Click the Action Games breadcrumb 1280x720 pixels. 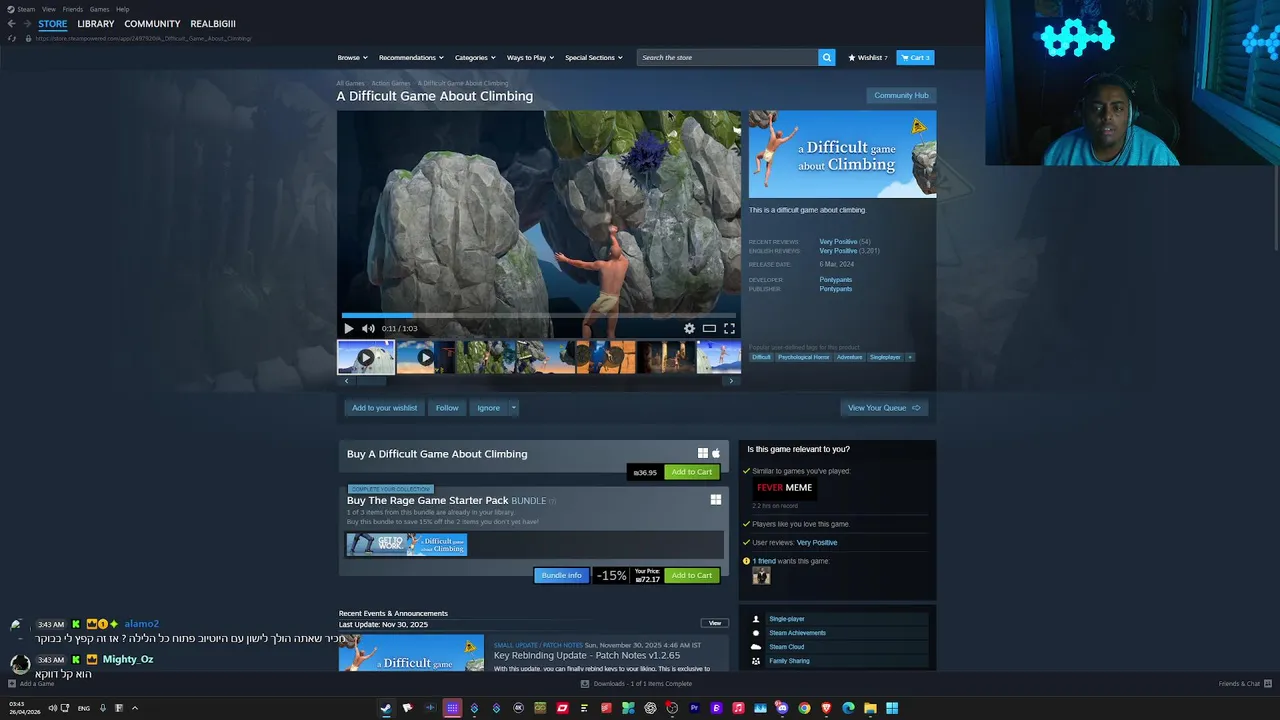pyautogui.click(x=391, y=83)
